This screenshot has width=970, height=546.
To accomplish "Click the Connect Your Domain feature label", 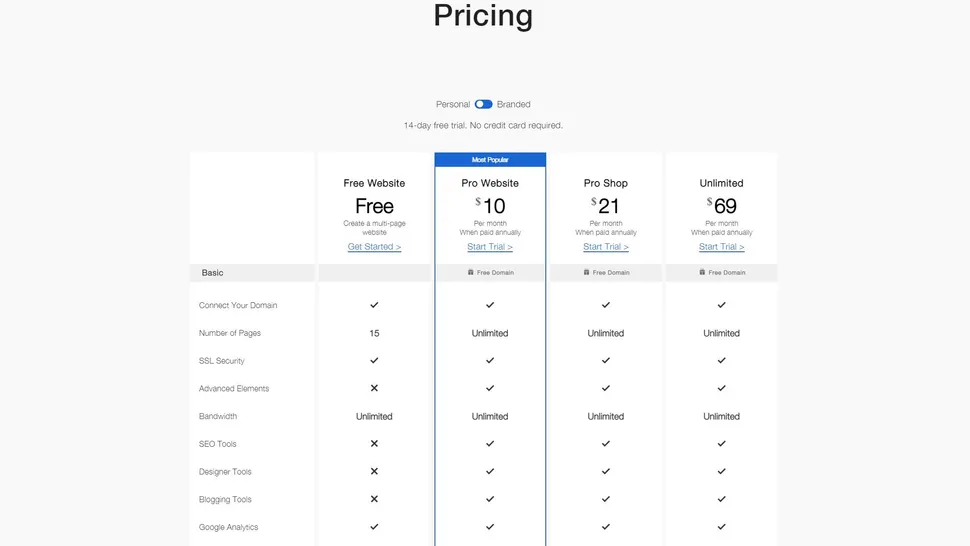I will (x=238, y=305).
